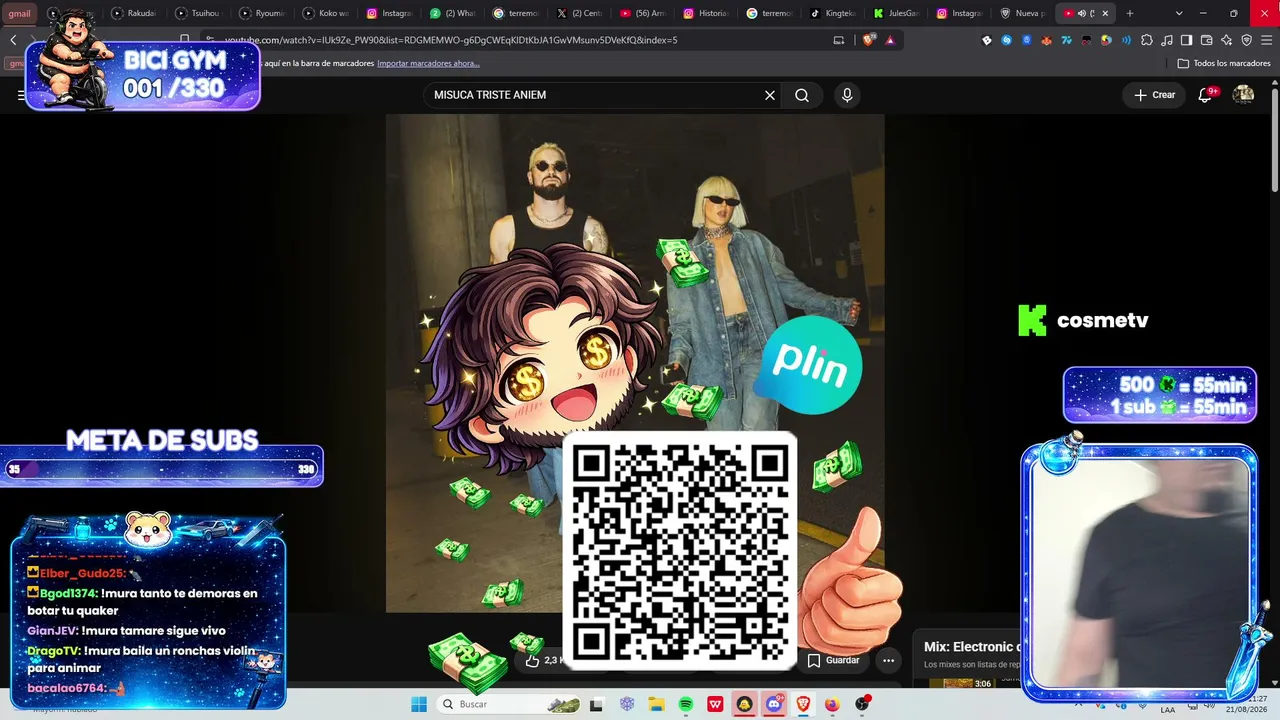Open Brave browser from the taskbar
Screen dimensions: 1280x720
803,704
